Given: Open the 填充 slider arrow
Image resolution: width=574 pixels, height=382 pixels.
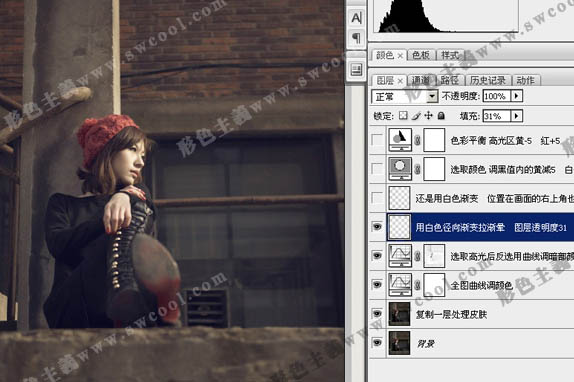Looking at the screenshot, I should [x=517, y=116].
